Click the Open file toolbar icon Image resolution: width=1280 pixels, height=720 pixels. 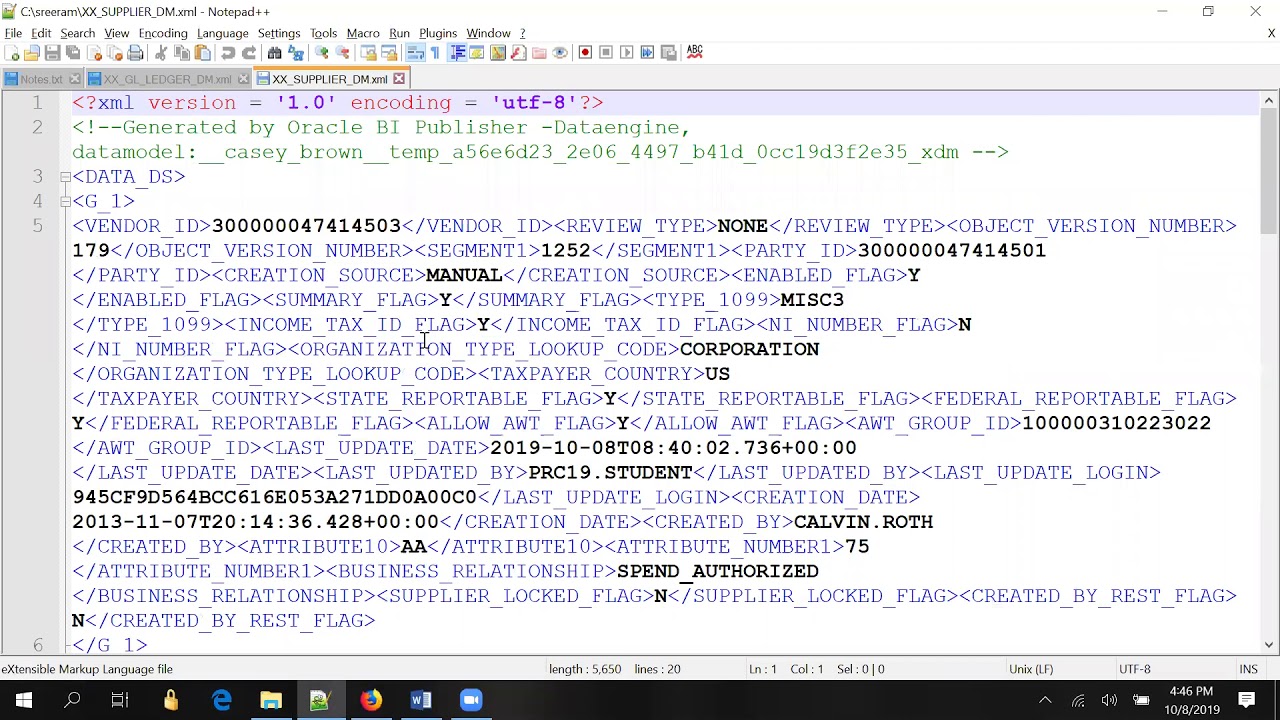click(31, 52)
